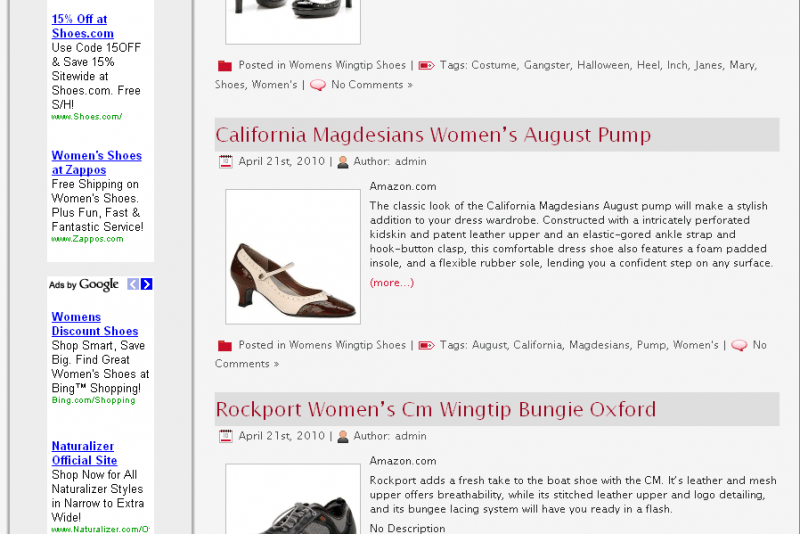Click the Inch tag
Image resolution: width=800 pixels, height=534 pixels.
coord(677,65)
